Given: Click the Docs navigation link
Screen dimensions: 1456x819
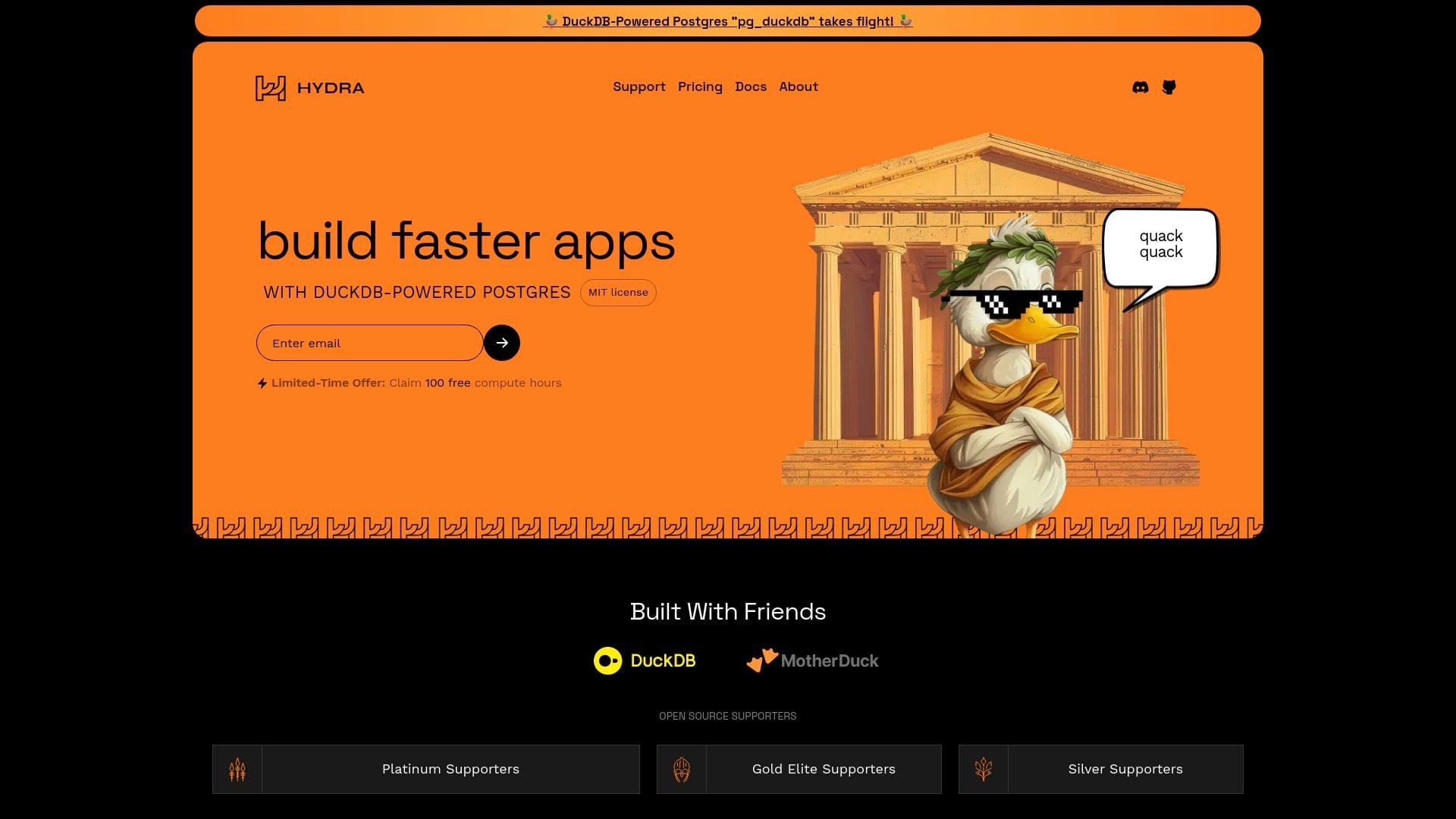Looking at the screenshot, I should 750,87.
